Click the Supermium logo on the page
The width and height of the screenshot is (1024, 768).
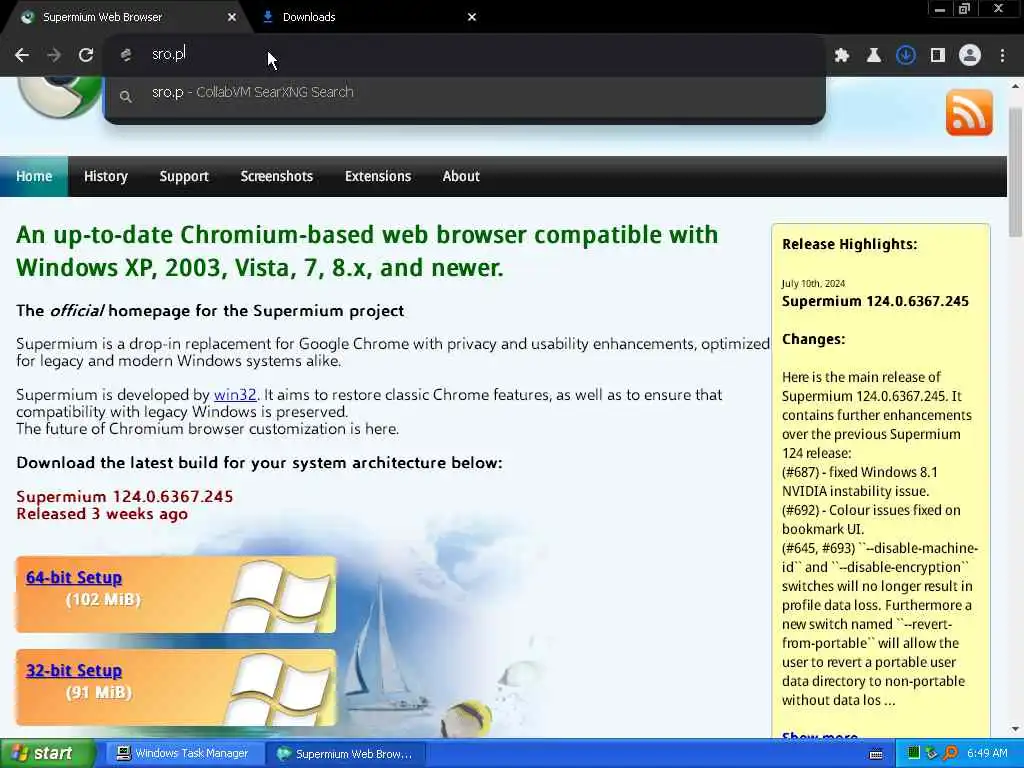pyautogui.click(x=60, y=97)
